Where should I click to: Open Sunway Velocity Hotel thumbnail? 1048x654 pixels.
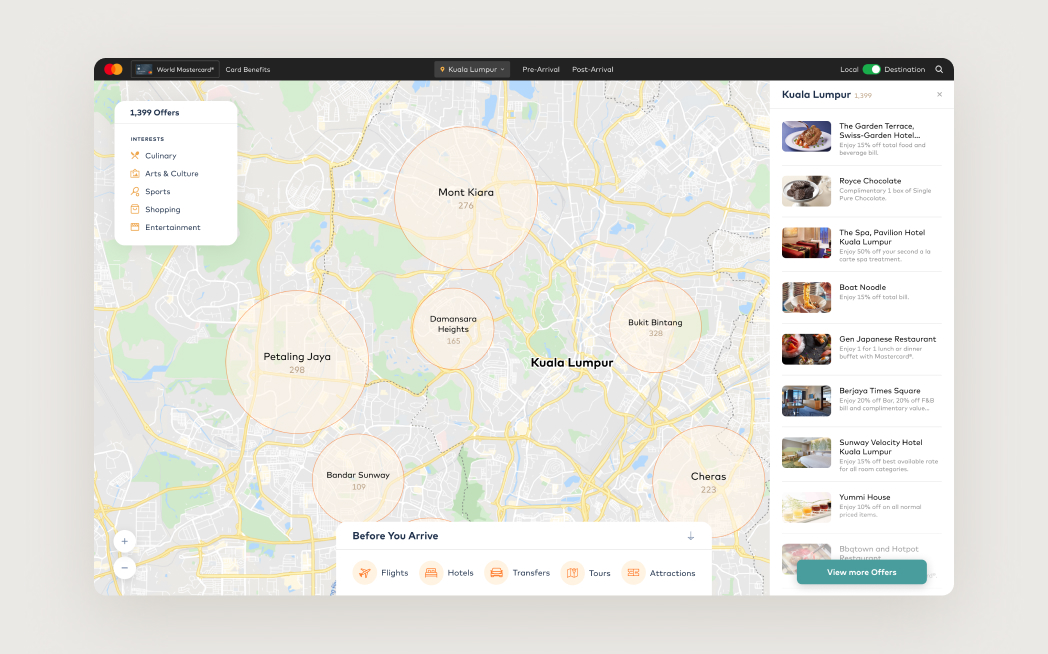tap(807, 453)
